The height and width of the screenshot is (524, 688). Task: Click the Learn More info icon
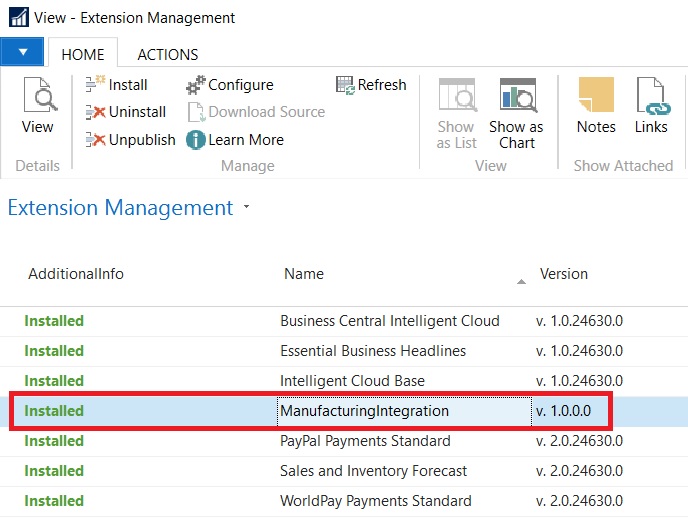pyautogui.click(x=196, y=140)
